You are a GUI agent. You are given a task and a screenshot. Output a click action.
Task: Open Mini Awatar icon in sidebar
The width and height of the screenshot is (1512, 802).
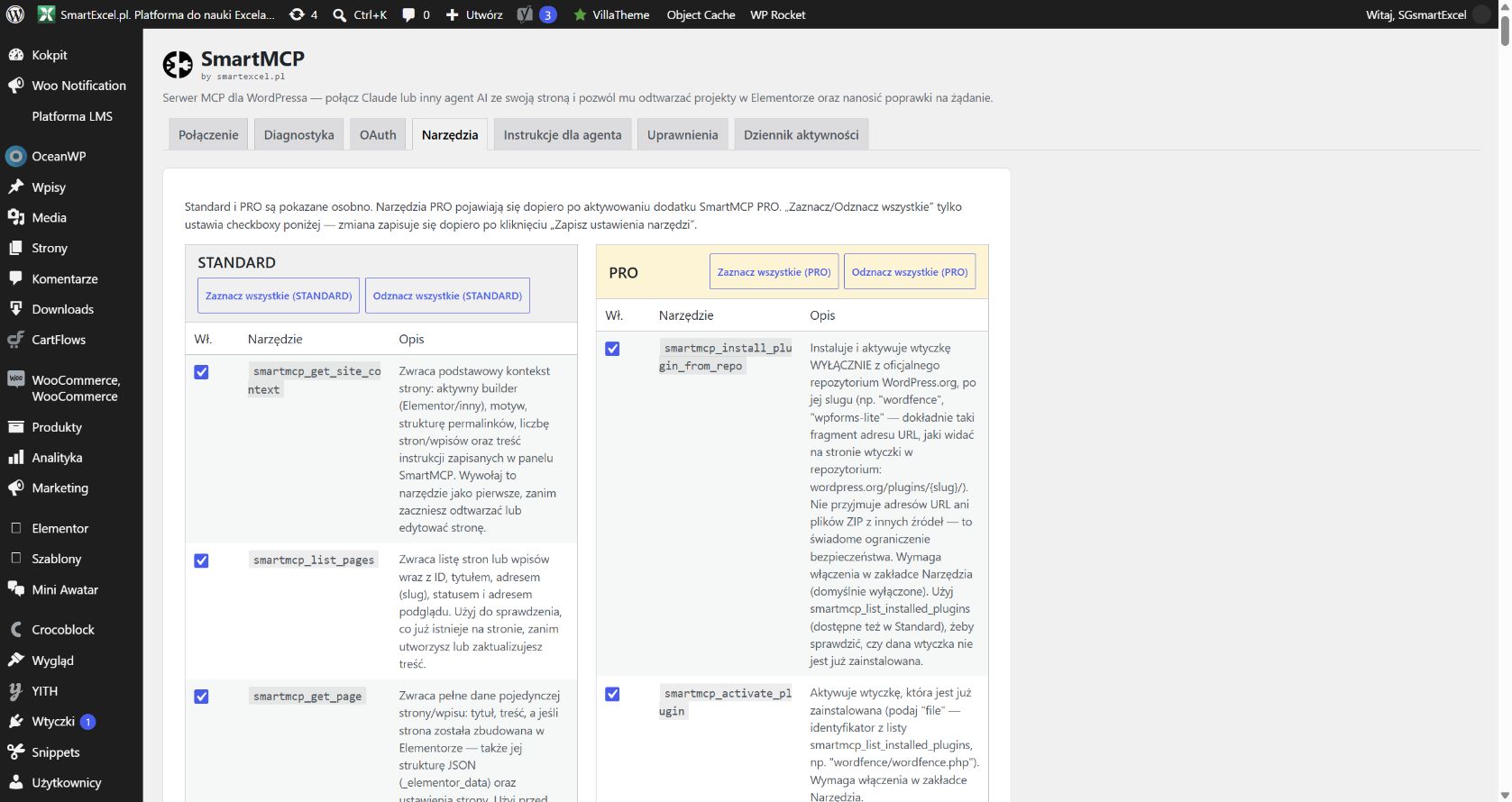pos(15,589)
